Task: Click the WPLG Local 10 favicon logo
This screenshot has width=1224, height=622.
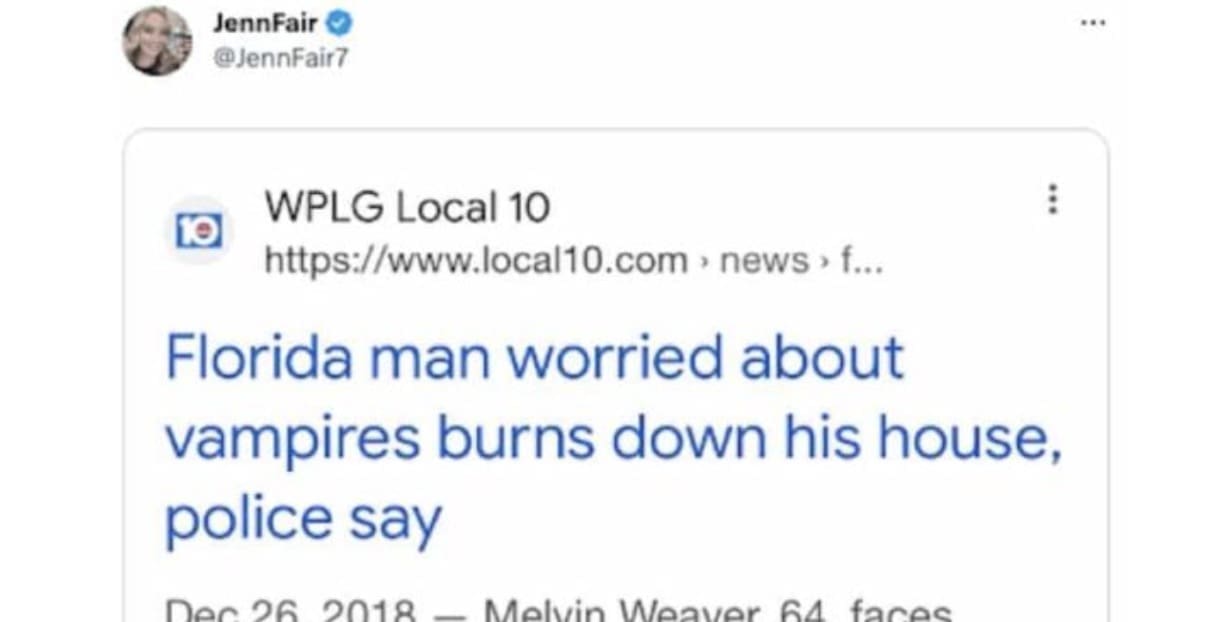Action: click(198, 231)
